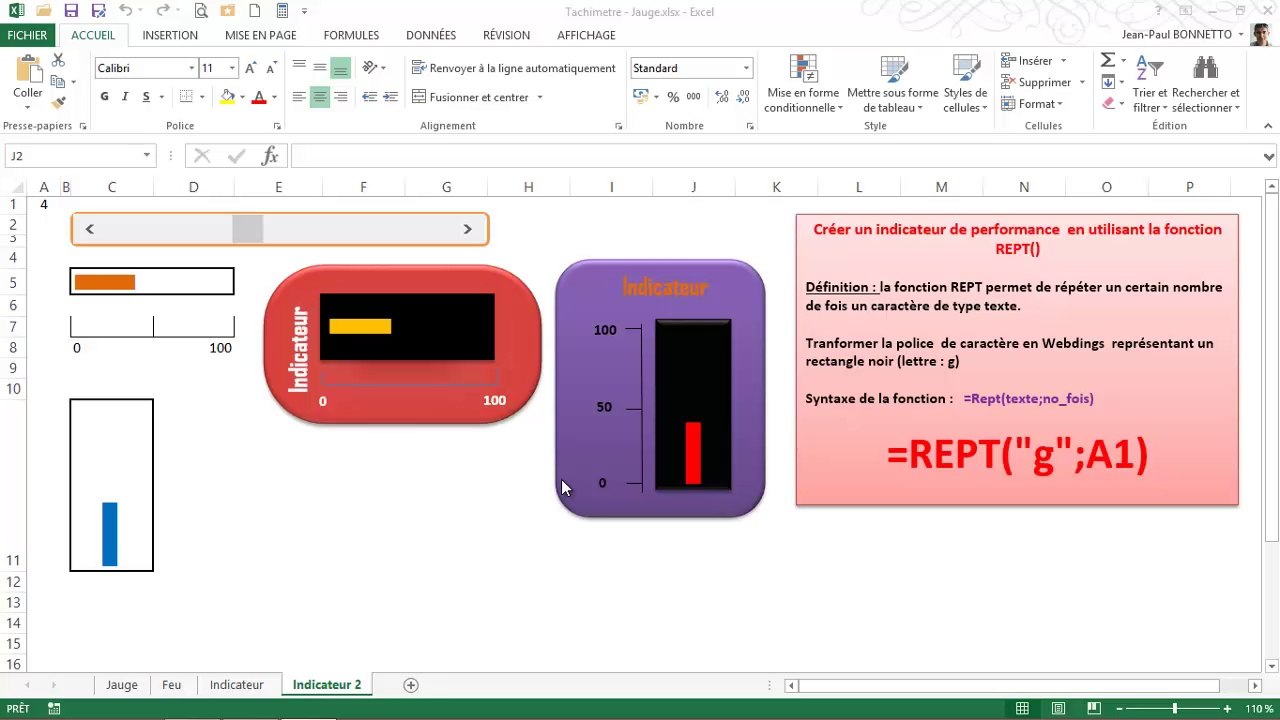
Task: Toggle align text right
Action: pos(341,97)
